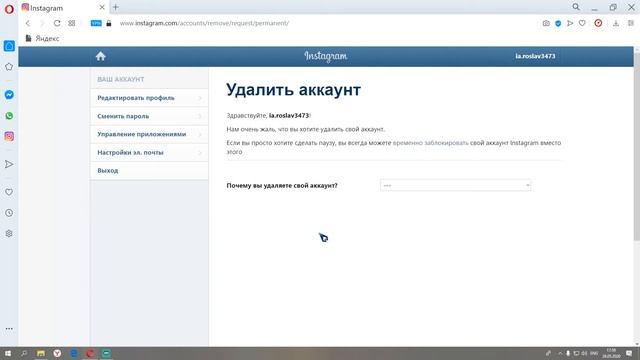
Task: Open the Speed Dial start page
Action: coord(72,23)
